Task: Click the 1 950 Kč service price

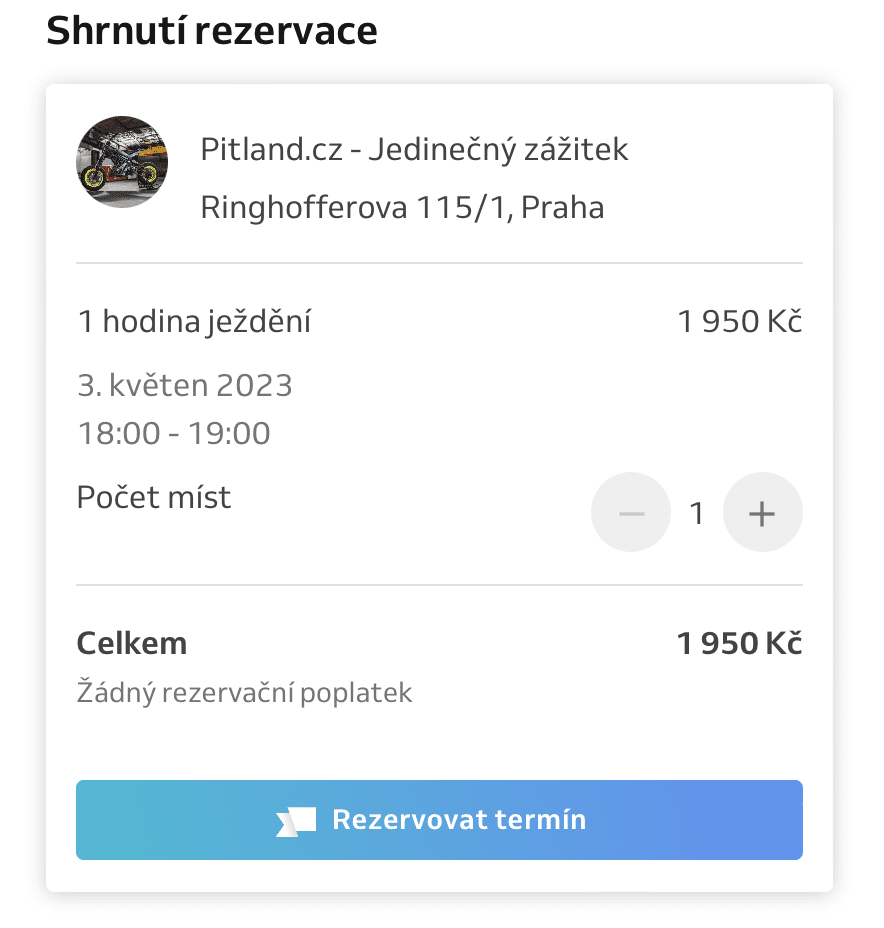Action: pyautogui.click(x=740, y=322)
